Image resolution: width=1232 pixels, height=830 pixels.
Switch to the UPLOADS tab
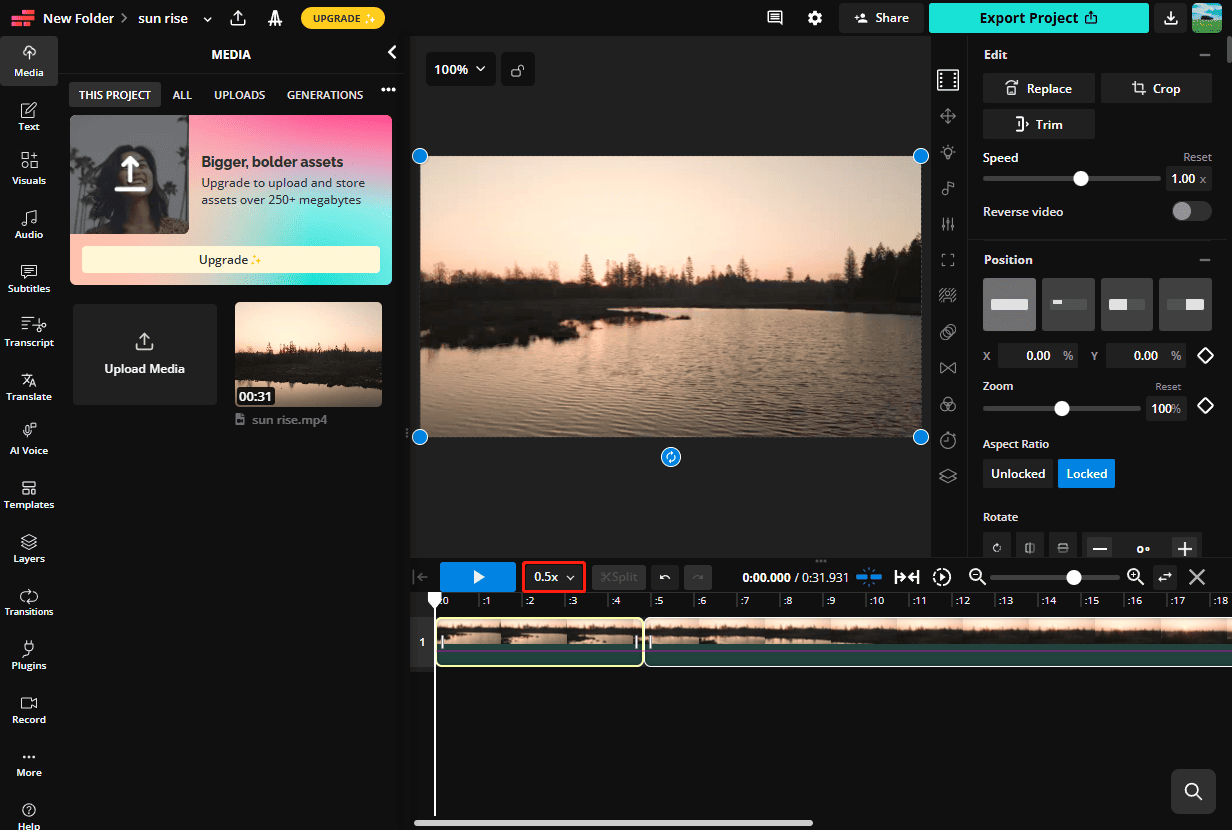tap(239, 94)
